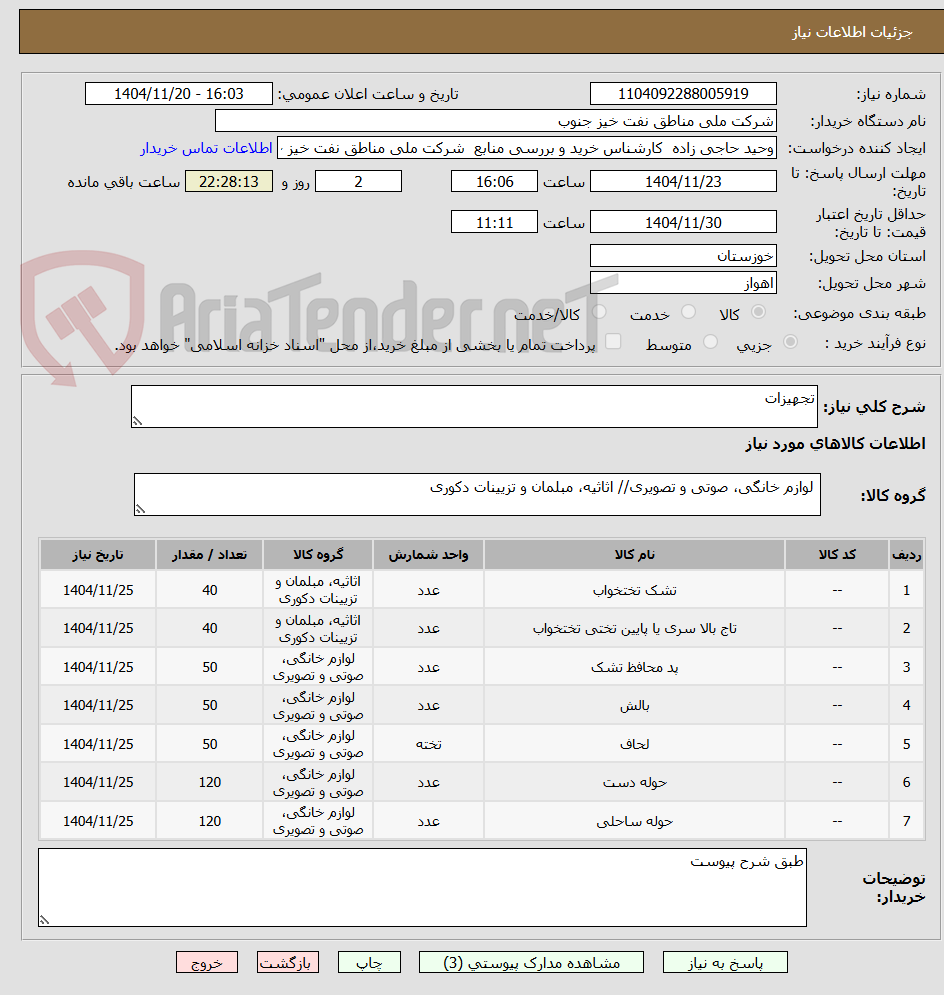Image resolution: width=944 pixels, height=995 pixels.
Task: Click the تعداد / مقدار column header
Action: coord(209,555)
